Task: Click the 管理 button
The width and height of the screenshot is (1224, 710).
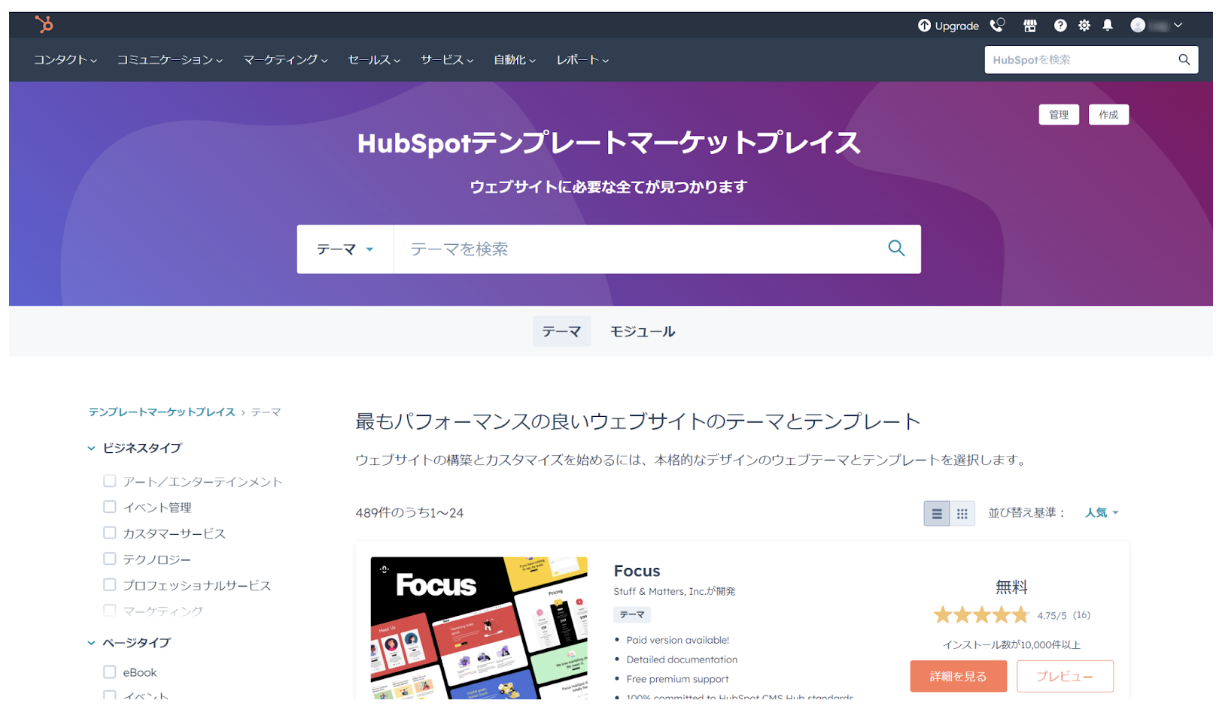Action: [x=1059, y=115]
